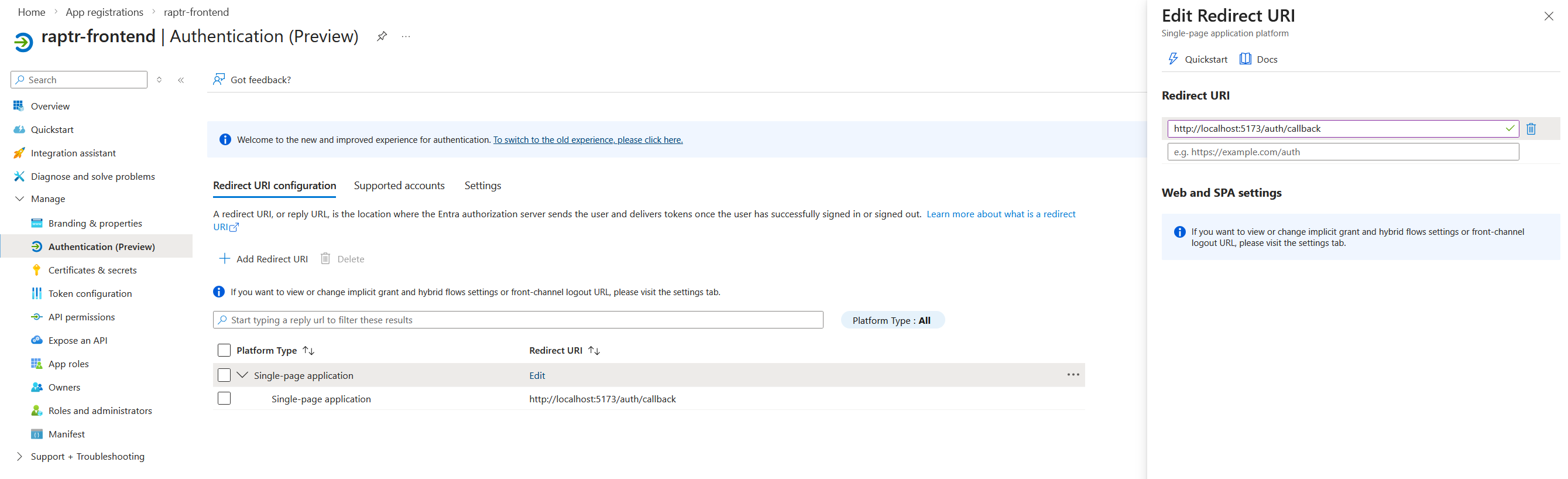Click the empty redirect URI input field
This screenshot has height=479, width=1568.
(1342, 152)
